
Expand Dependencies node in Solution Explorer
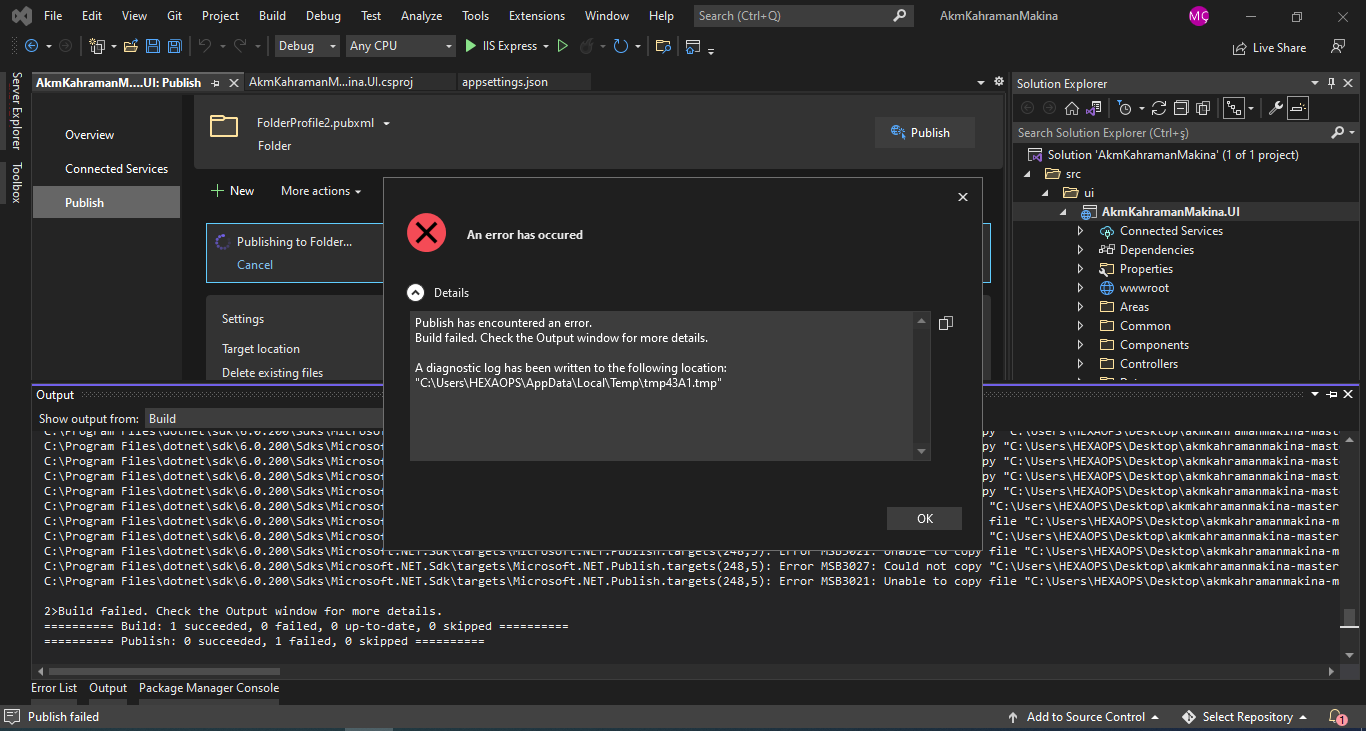tap(1080, 250)
